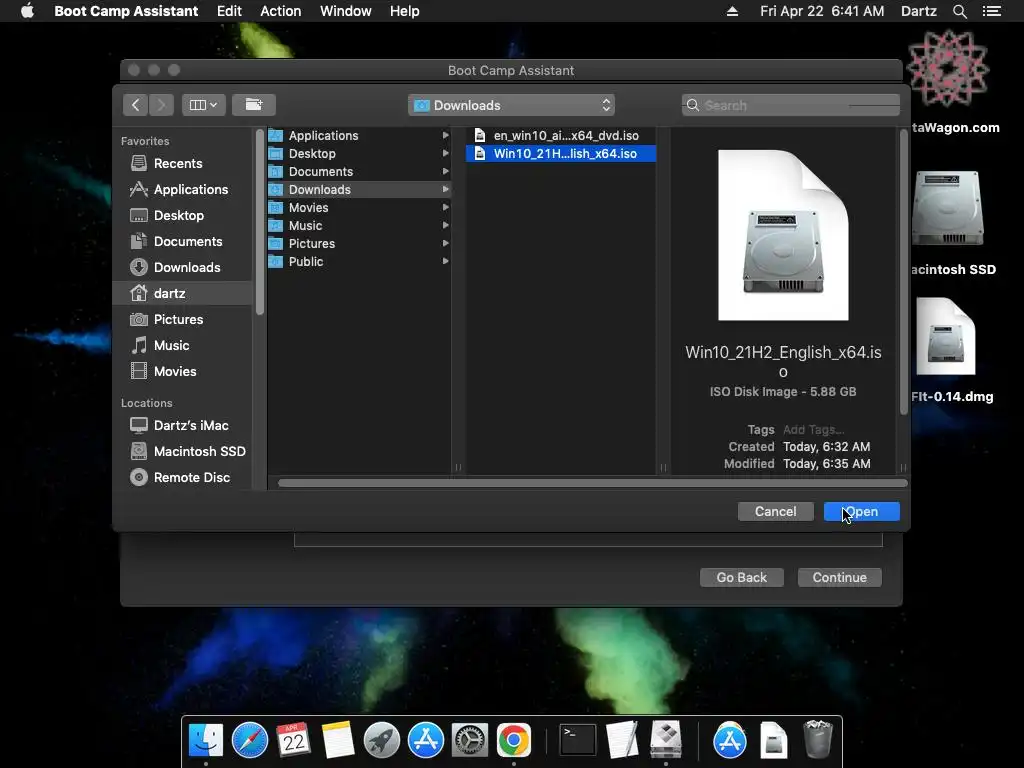Image resolution: width=1024 pixels, height=768 pixels.
Task: Click the eject icon in menu bar
Action: pos(732,11)
